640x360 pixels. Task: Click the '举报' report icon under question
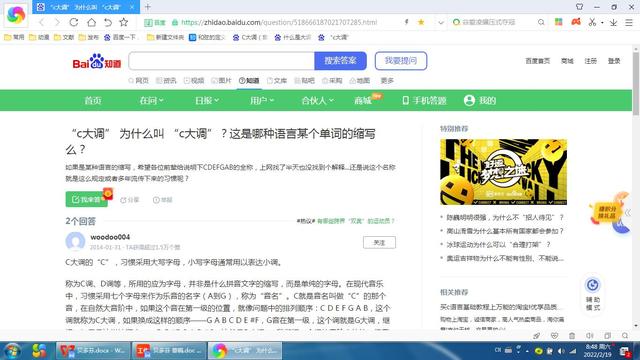(162, 200)
